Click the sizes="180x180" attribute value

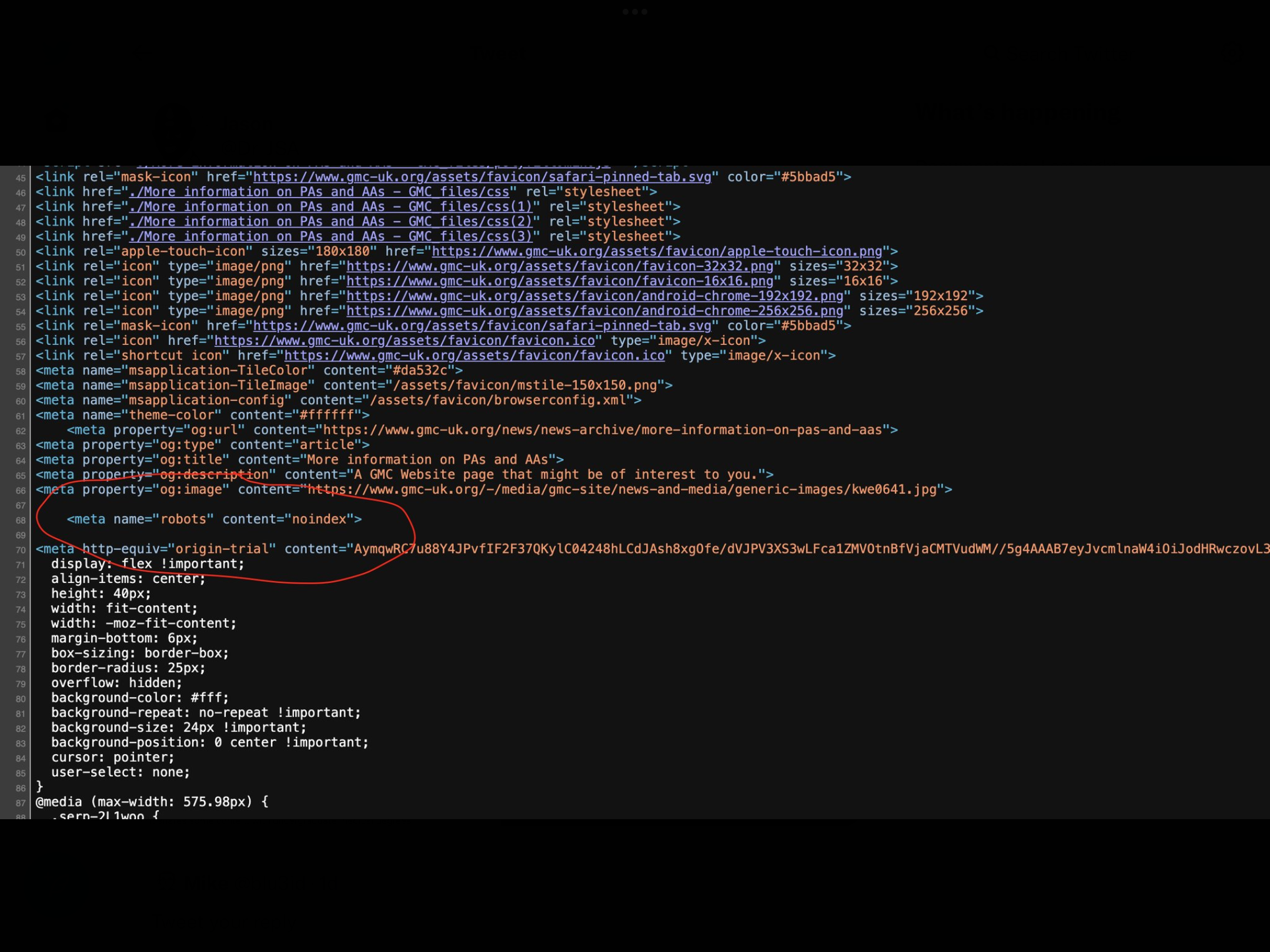342,252
